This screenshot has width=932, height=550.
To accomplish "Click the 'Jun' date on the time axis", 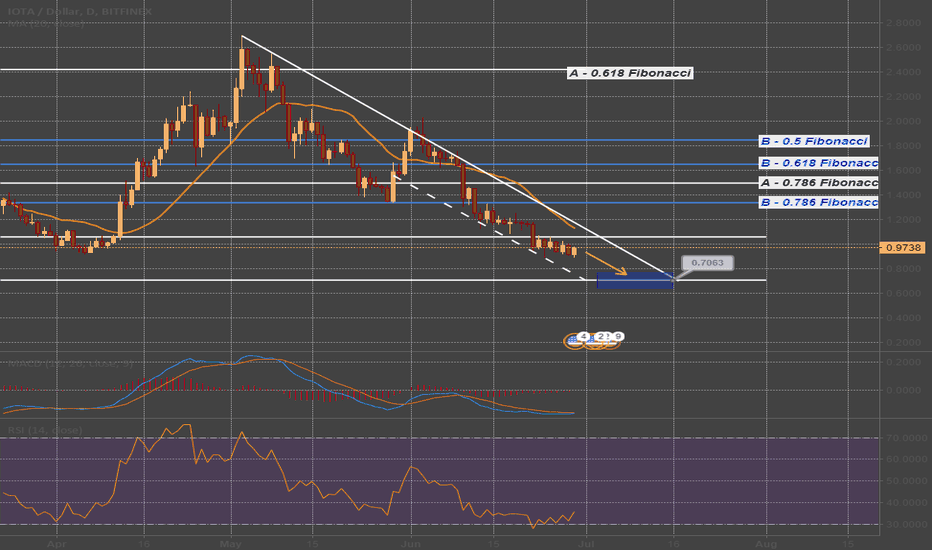I will (x=410, y=543).
